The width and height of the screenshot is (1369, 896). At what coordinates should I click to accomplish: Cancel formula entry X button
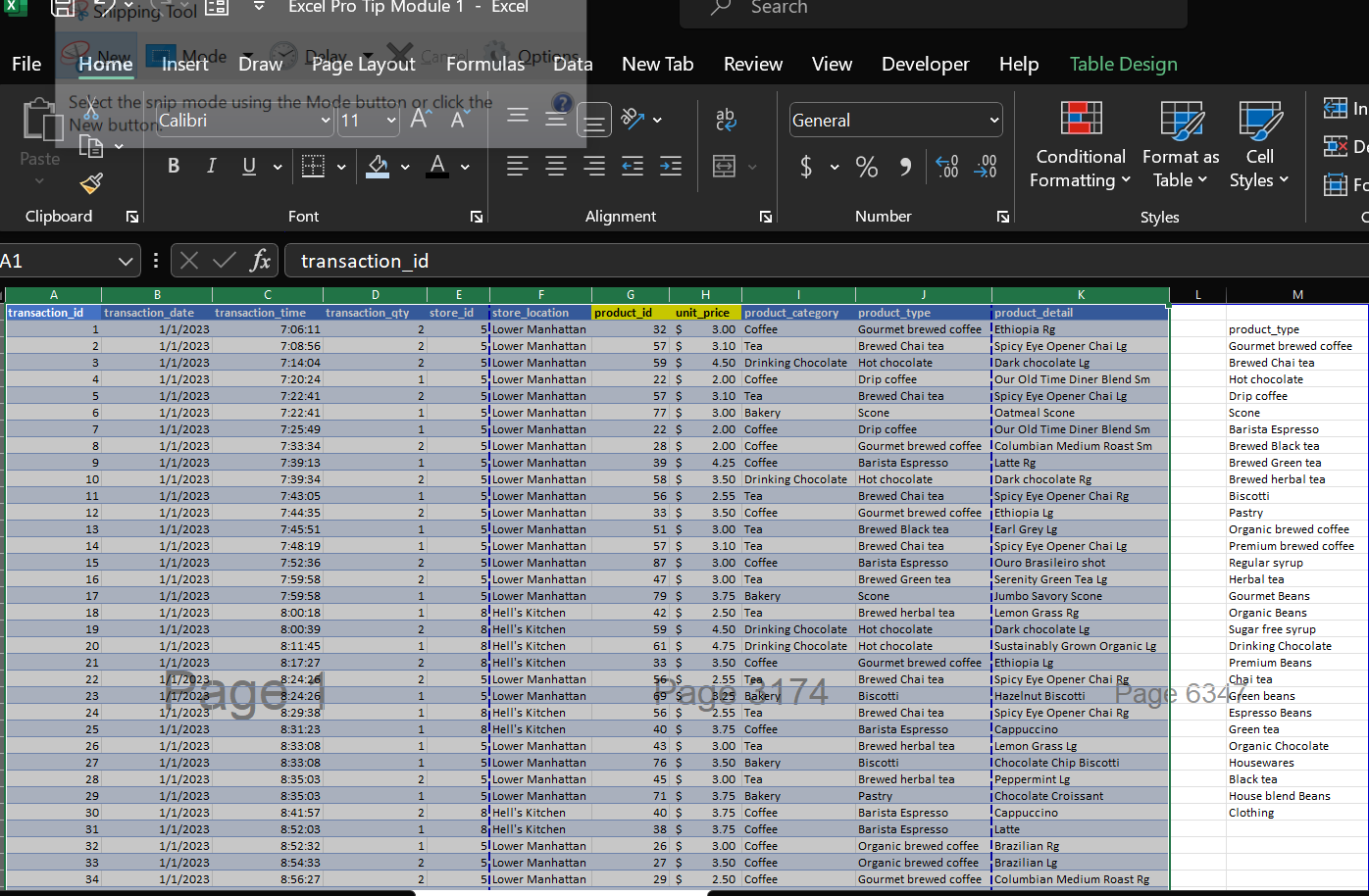tap(189, 261)
